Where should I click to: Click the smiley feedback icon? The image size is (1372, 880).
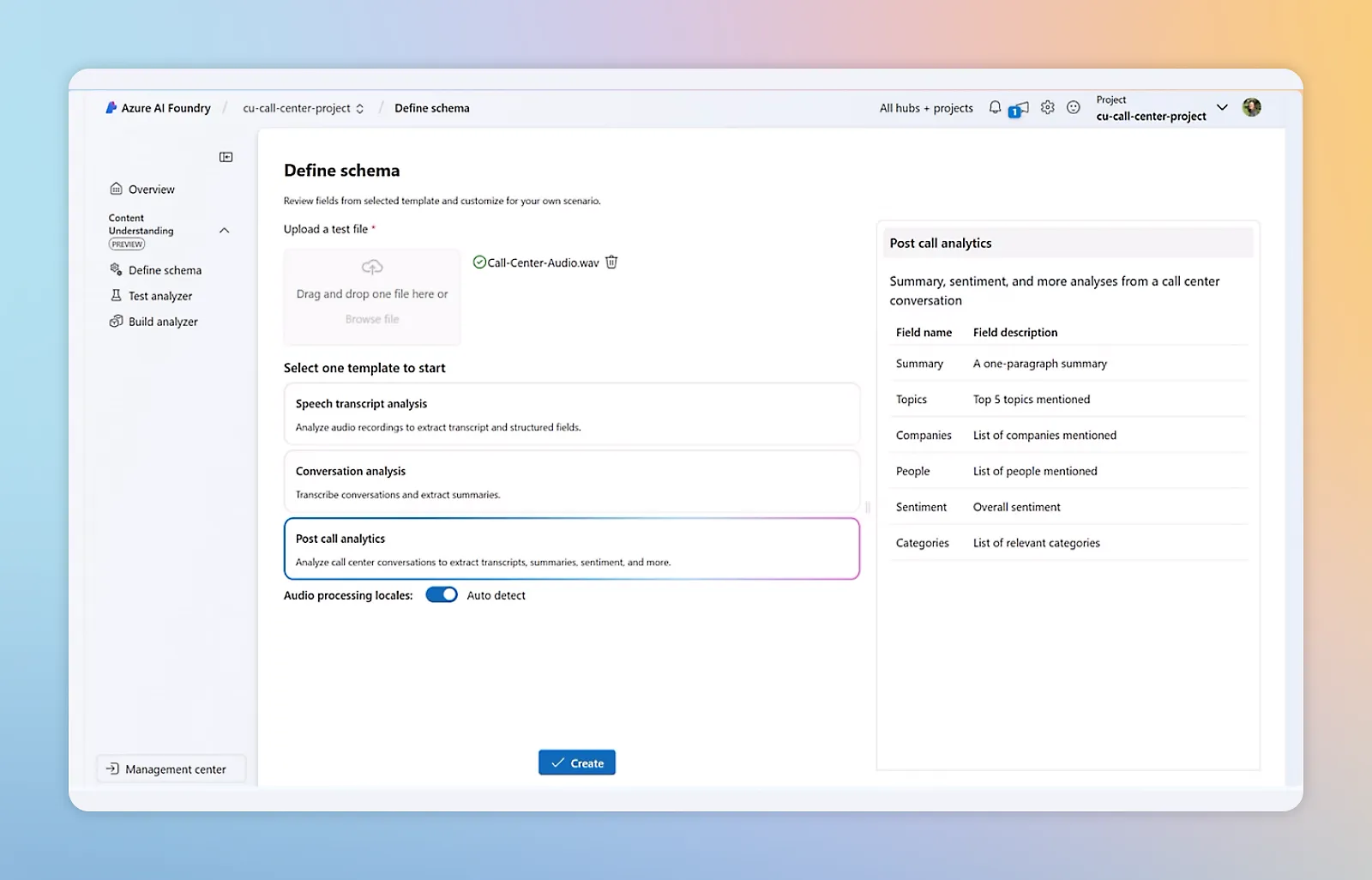click(x=1073, y=108)
